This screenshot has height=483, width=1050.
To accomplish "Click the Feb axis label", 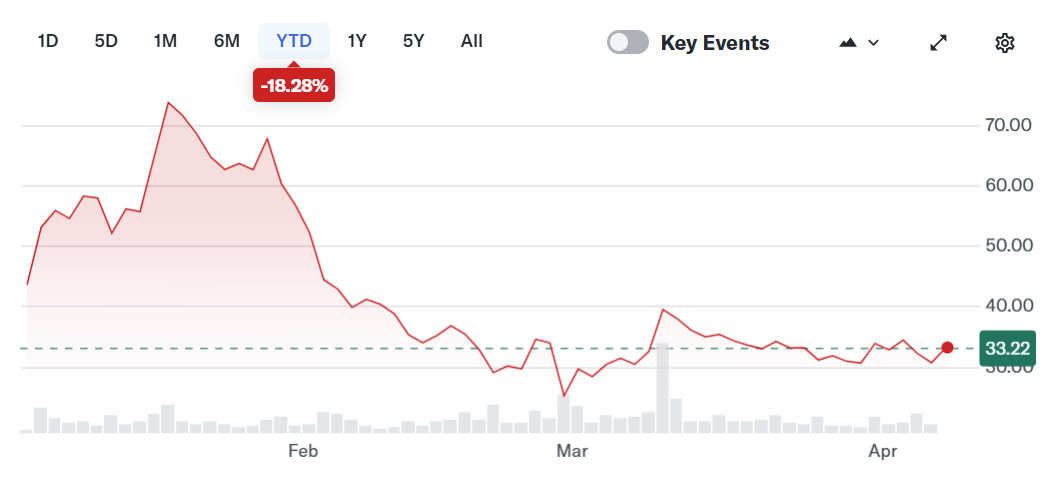I will (302, 452).
